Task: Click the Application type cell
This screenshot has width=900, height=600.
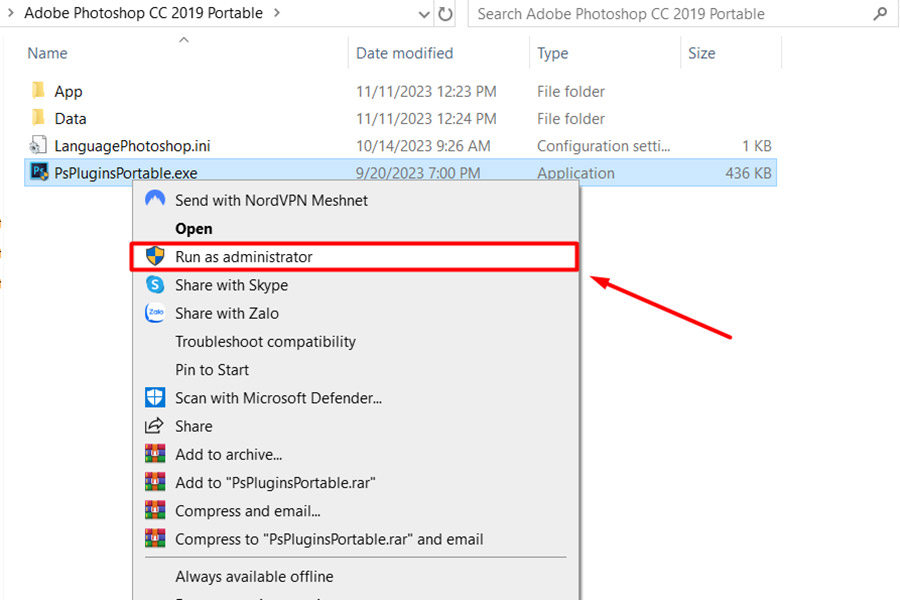Action: coord(576,173)
